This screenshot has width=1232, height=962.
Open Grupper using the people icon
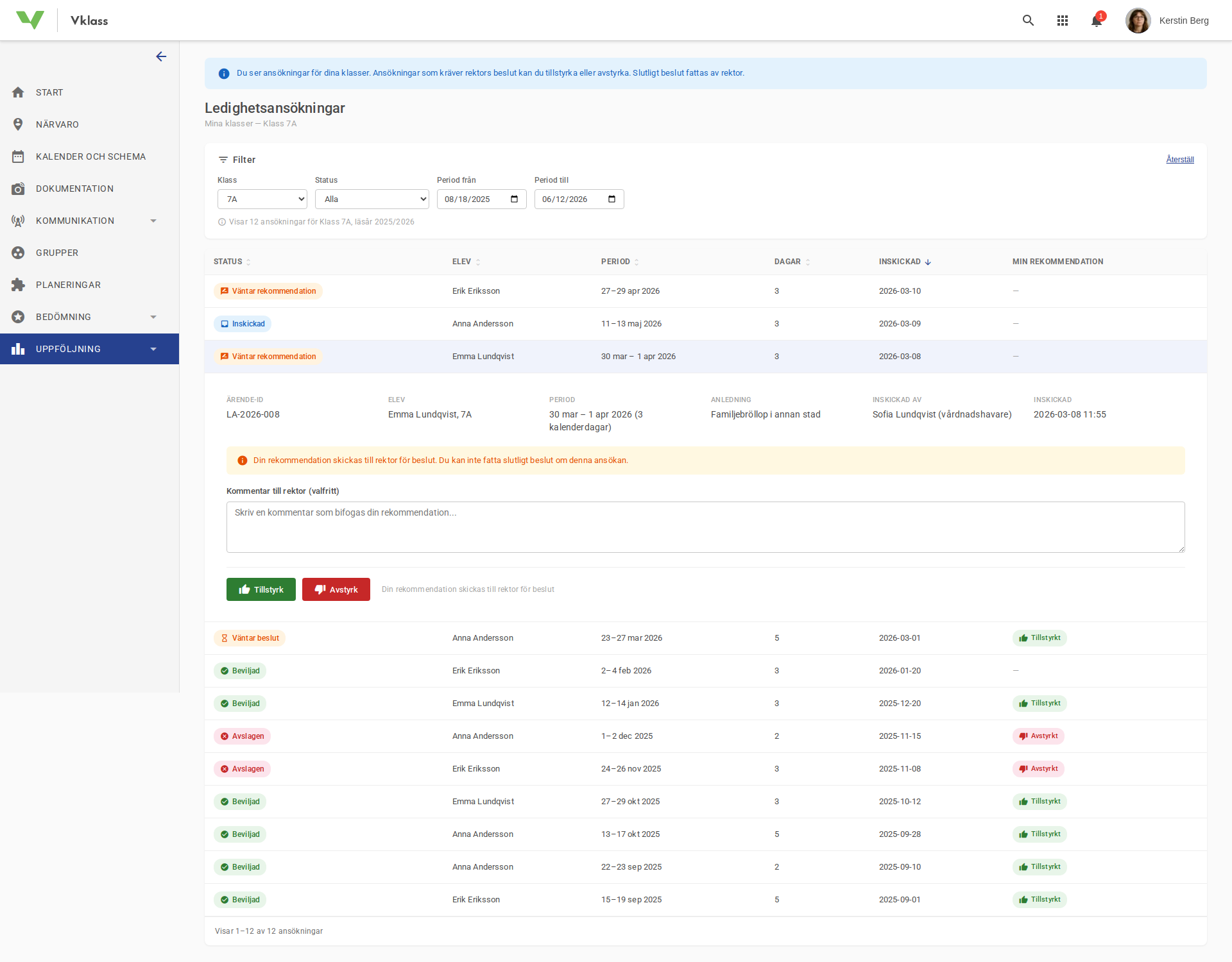[19, 252]
